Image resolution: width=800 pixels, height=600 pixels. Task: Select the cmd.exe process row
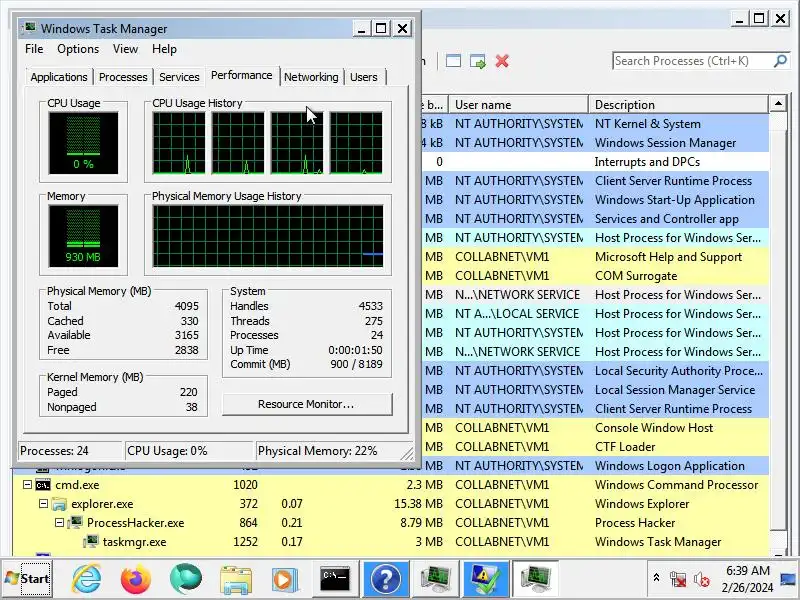391,485
